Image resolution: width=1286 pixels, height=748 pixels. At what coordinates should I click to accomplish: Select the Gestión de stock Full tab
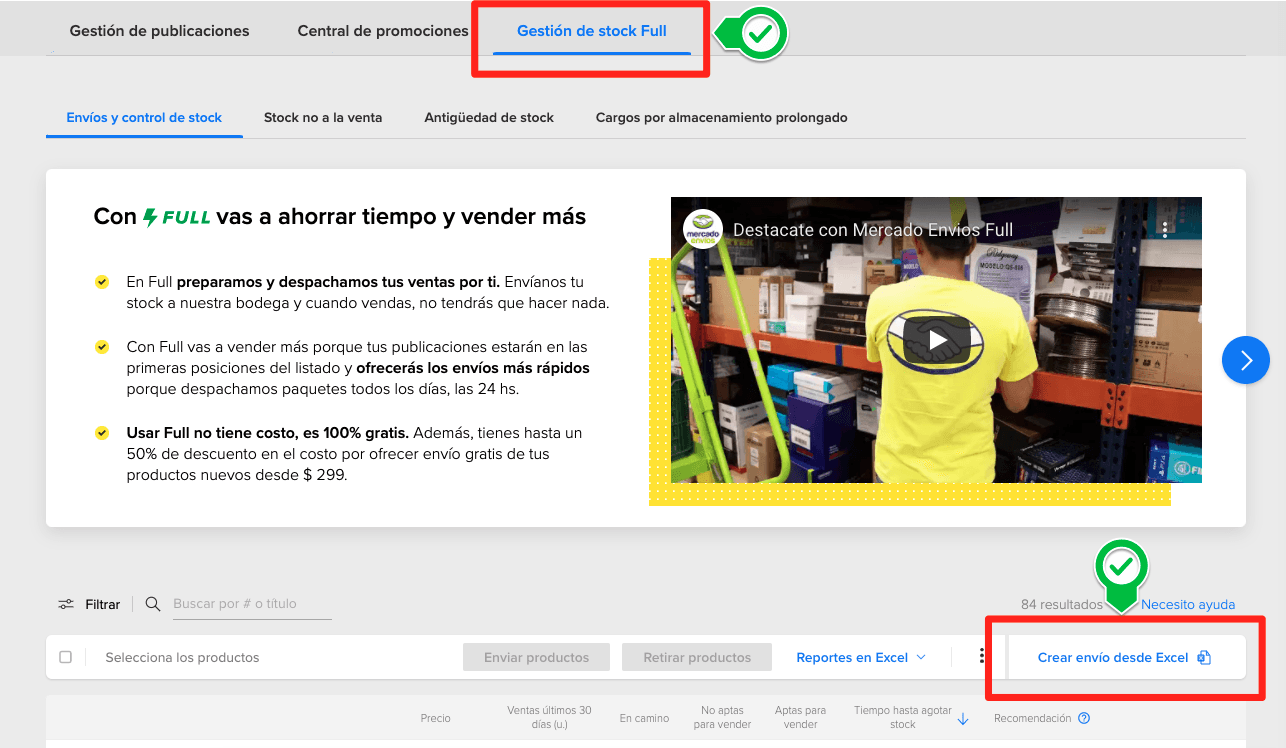pos(592,31)
